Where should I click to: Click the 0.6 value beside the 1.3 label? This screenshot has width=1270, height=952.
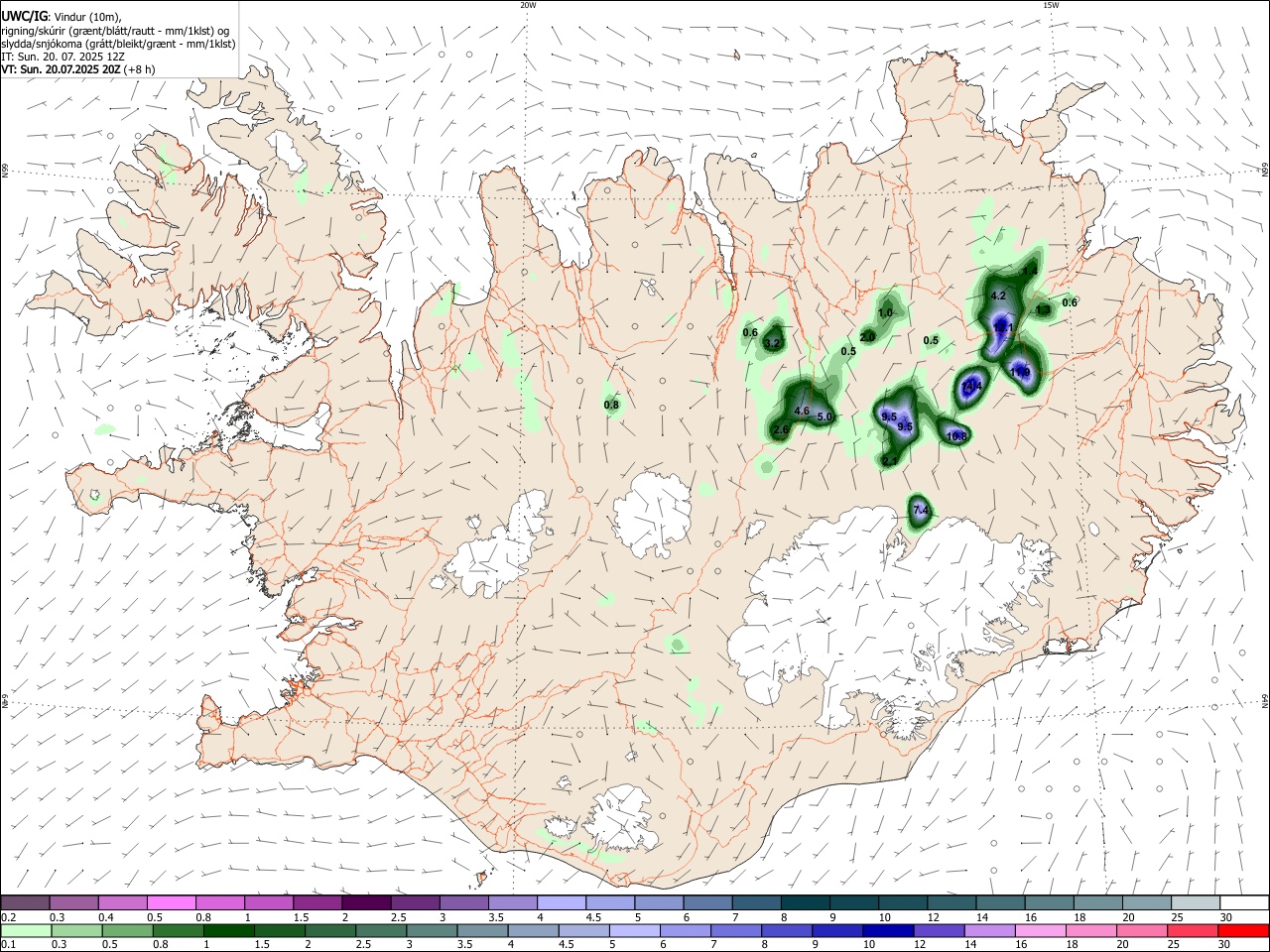point(1070,302)
